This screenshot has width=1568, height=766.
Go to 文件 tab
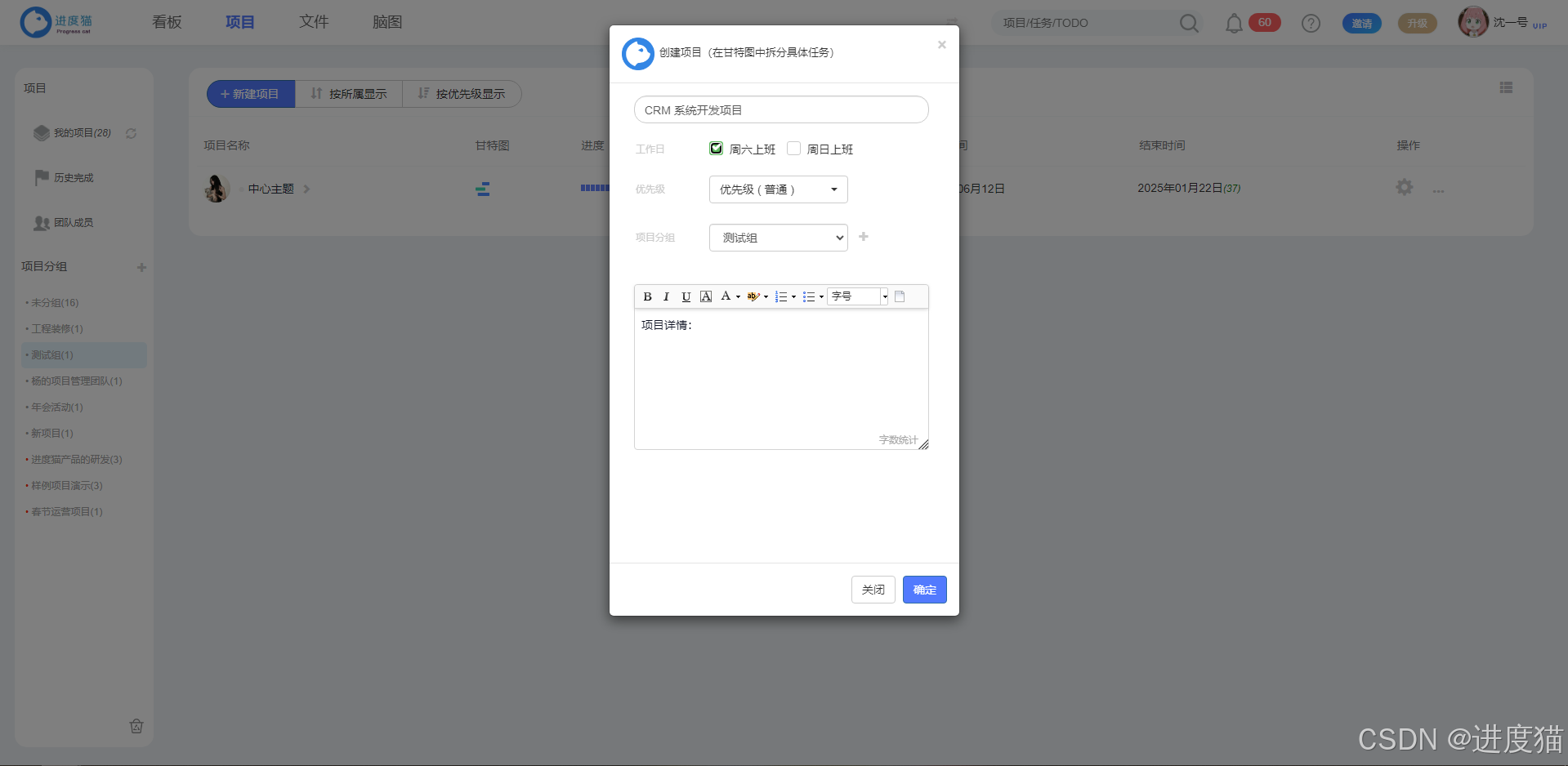point(314,22)
